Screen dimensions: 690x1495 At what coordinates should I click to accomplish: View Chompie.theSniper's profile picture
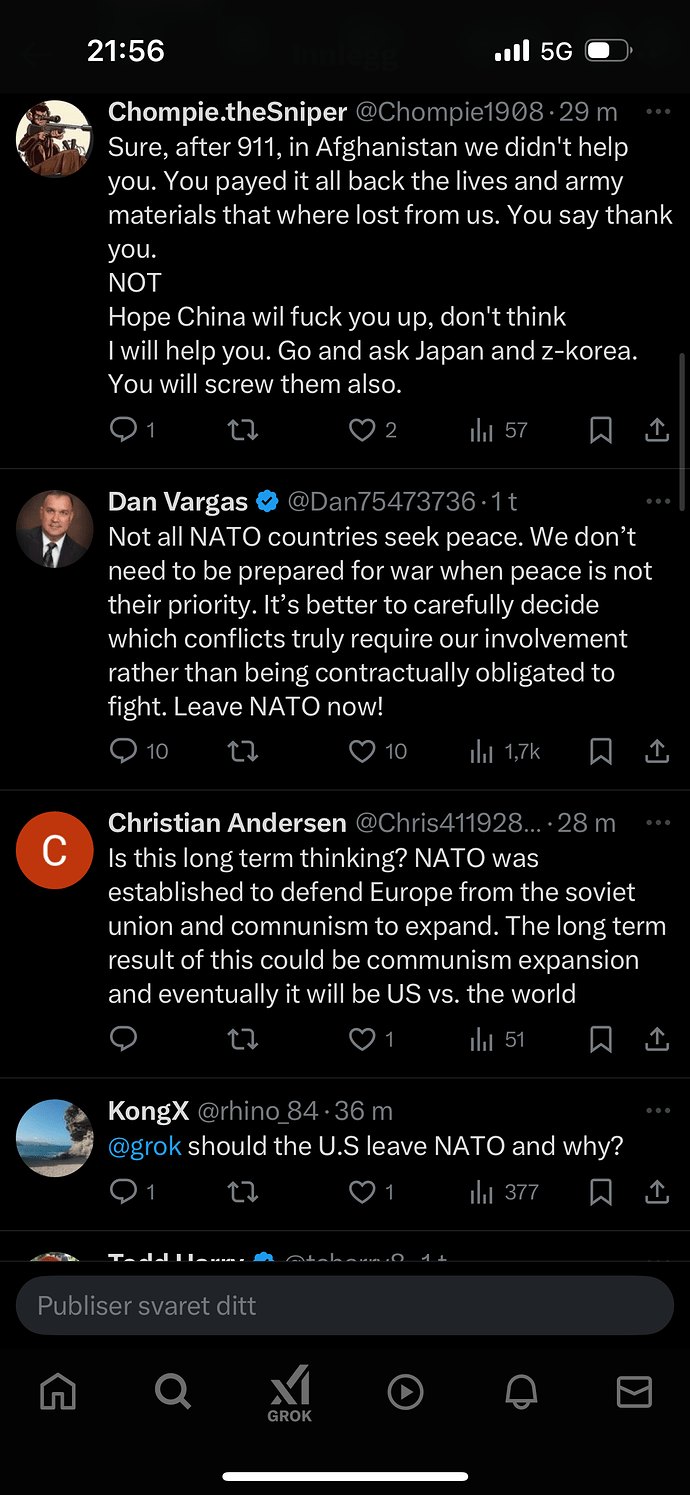(54, 138)
